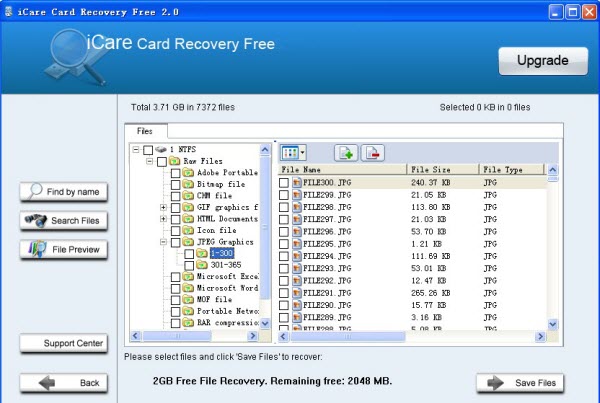Check the 1 NTFS drive checkbox
600x403 pixels.
(x=148, y=150)
